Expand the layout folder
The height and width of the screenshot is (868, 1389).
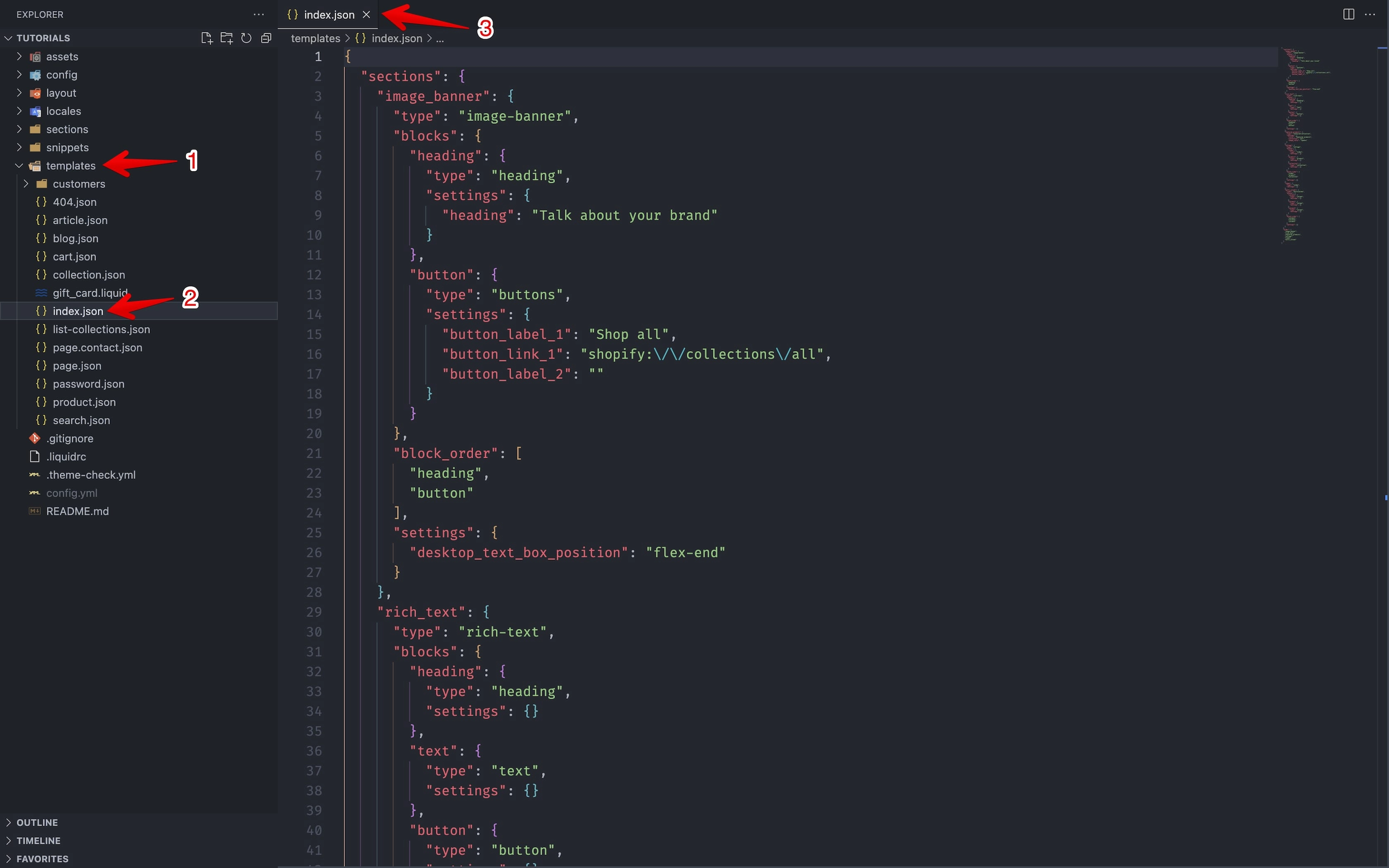click(x=19, y=93)
